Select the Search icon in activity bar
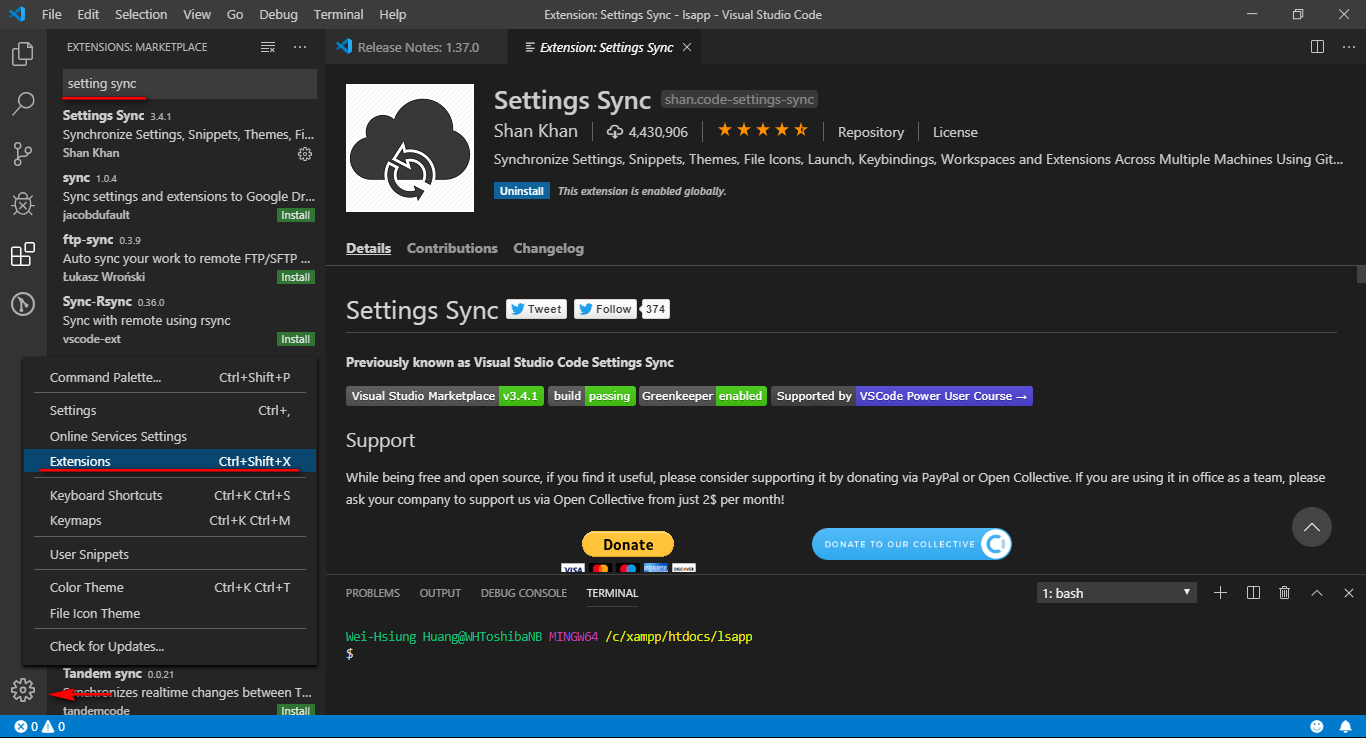The width and height of the screenshot is (1366, 738). coord(22,103)
